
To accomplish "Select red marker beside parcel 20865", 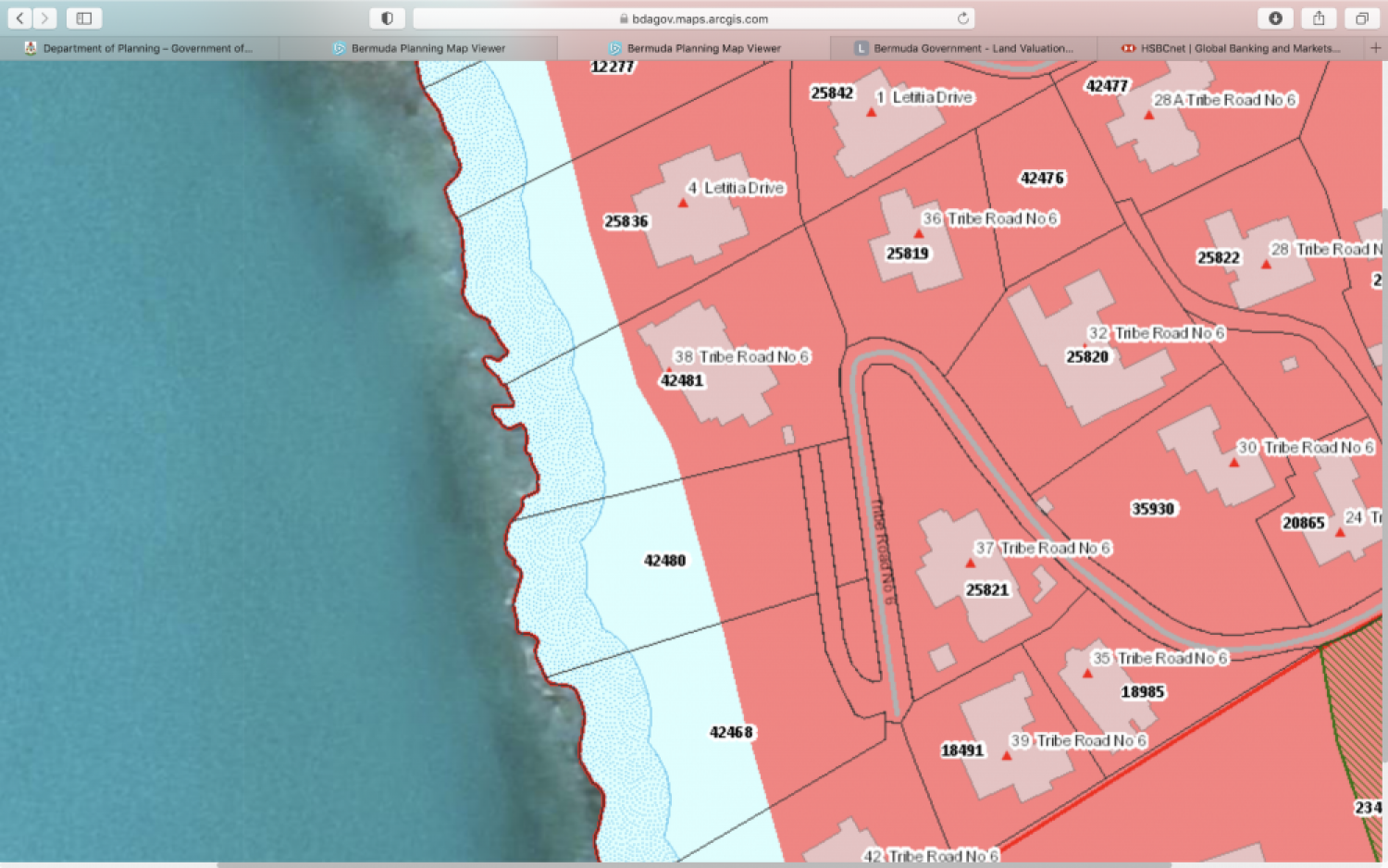I will pos(1339,531).
